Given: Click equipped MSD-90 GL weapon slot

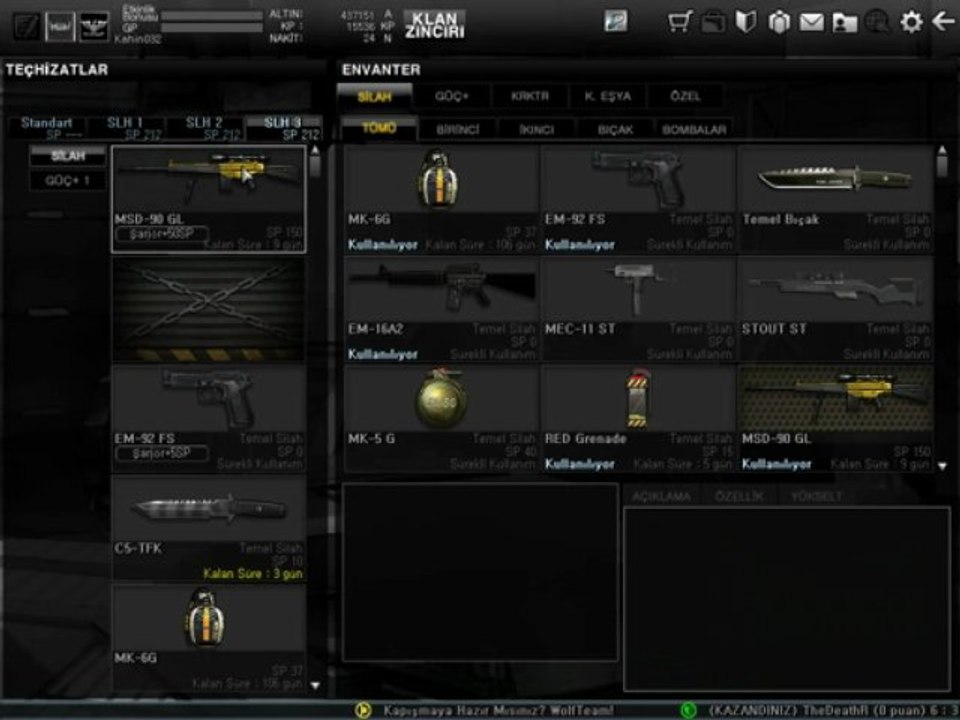Looking at the screenshot, I should point(209,199).
